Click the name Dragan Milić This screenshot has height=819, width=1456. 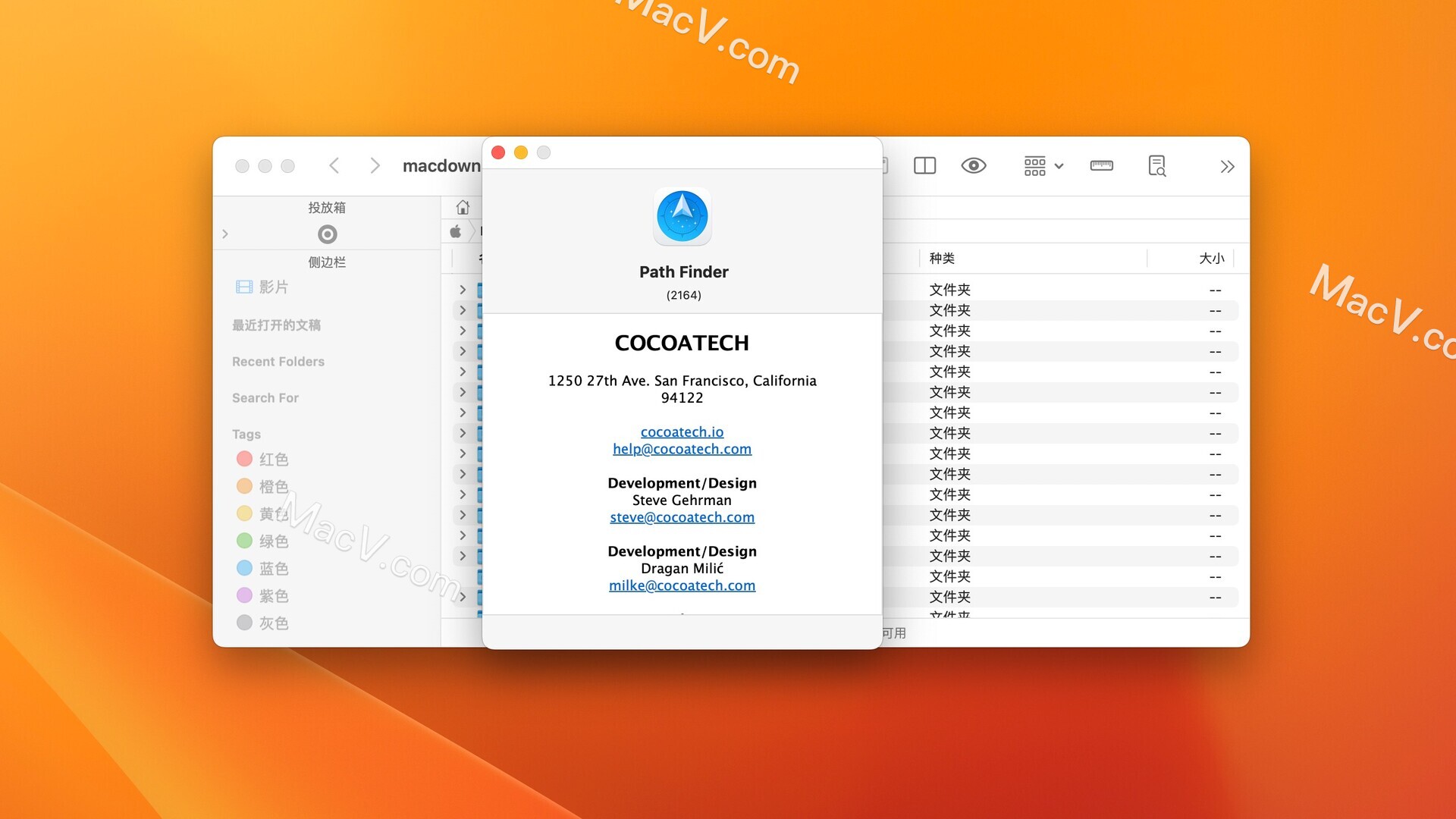click(x=682, y=568)
